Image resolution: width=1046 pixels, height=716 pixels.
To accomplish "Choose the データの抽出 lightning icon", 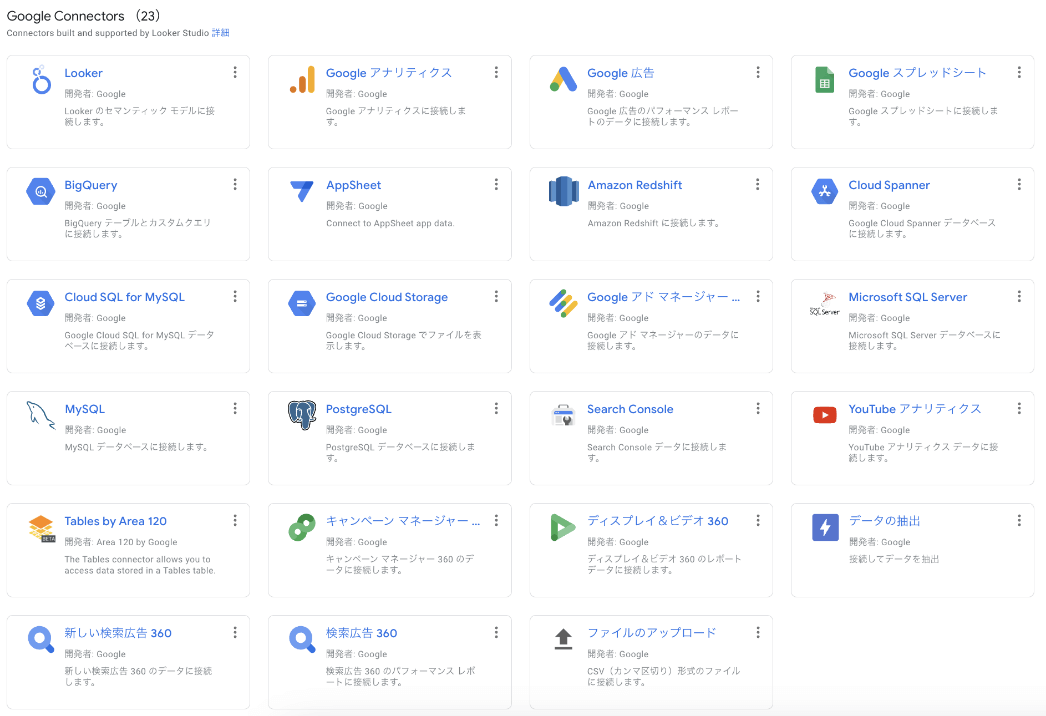I will pos(825,527).
